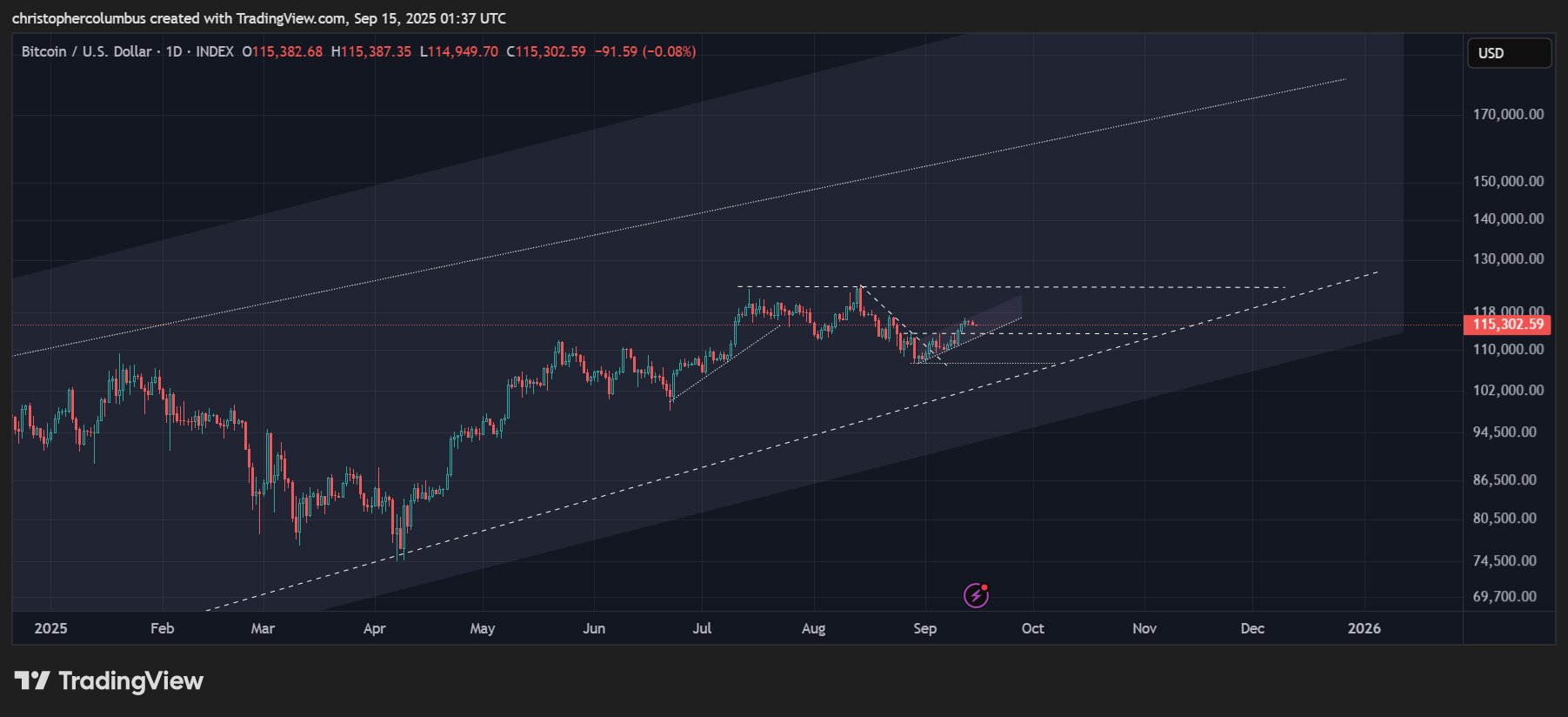Click the TradingView wordmark text
1568x717 pixels.
point(130,680)
